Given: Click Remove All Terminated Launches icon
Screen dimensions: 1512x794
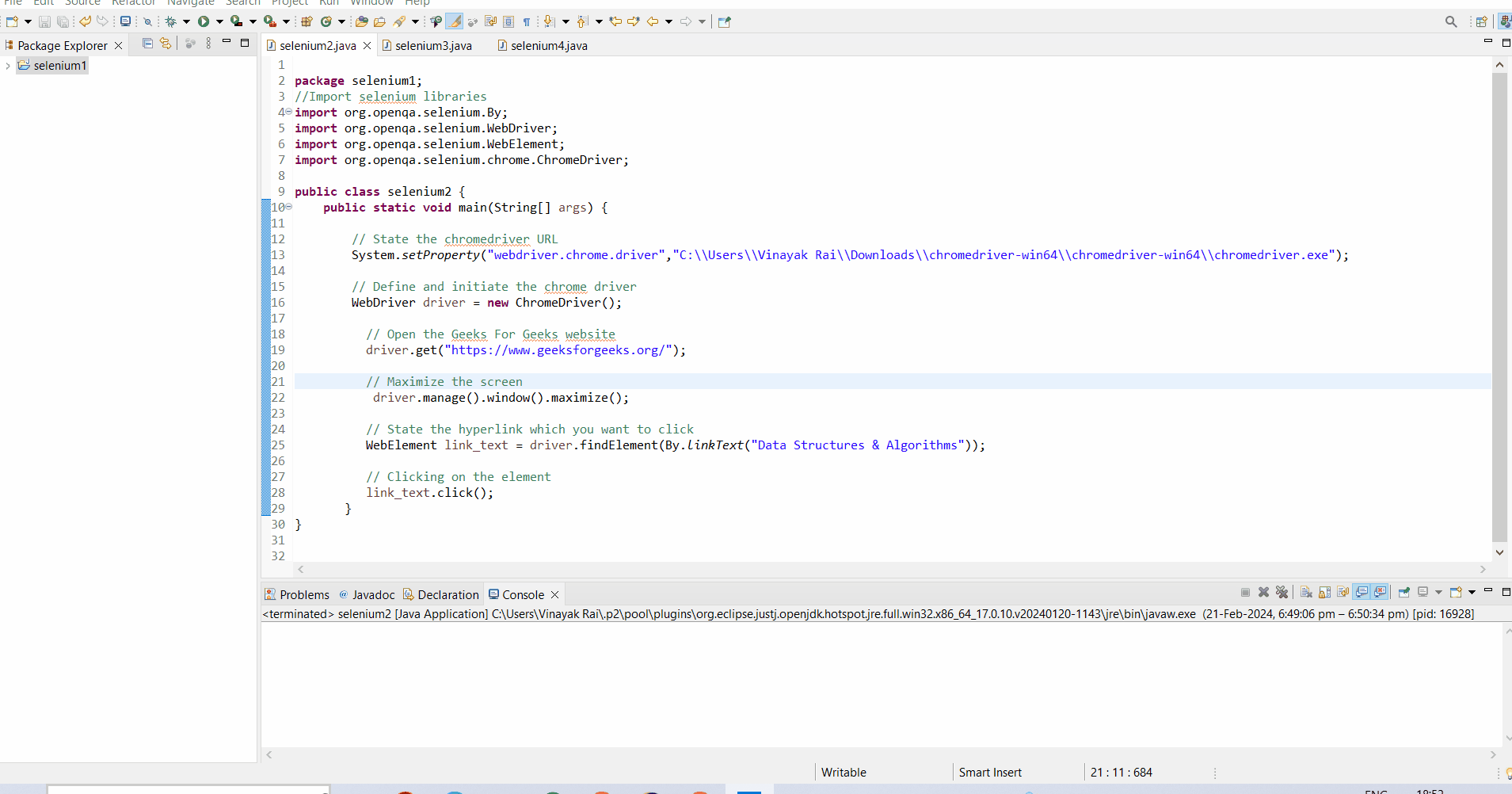Looking at the screenshot, I should pyautogui.click(x=1282, y=592).
